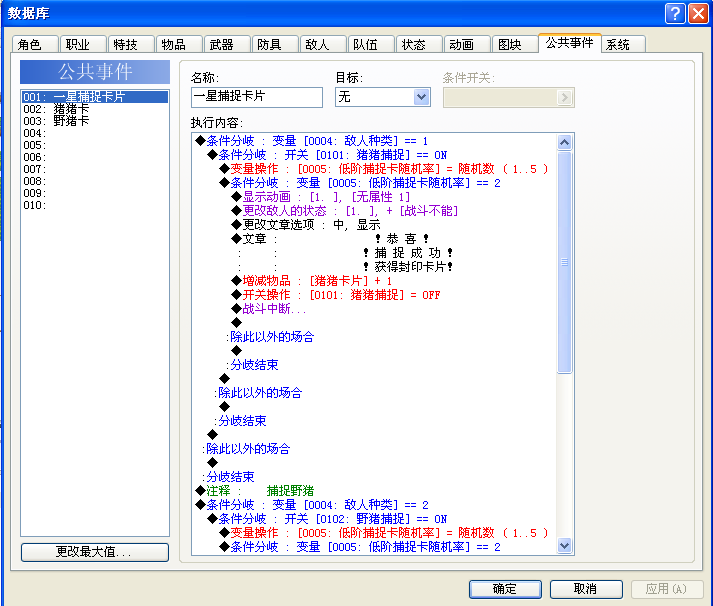Click the 条件开关 arrow button
The image size is (713, 606).
tap(564, 97)
